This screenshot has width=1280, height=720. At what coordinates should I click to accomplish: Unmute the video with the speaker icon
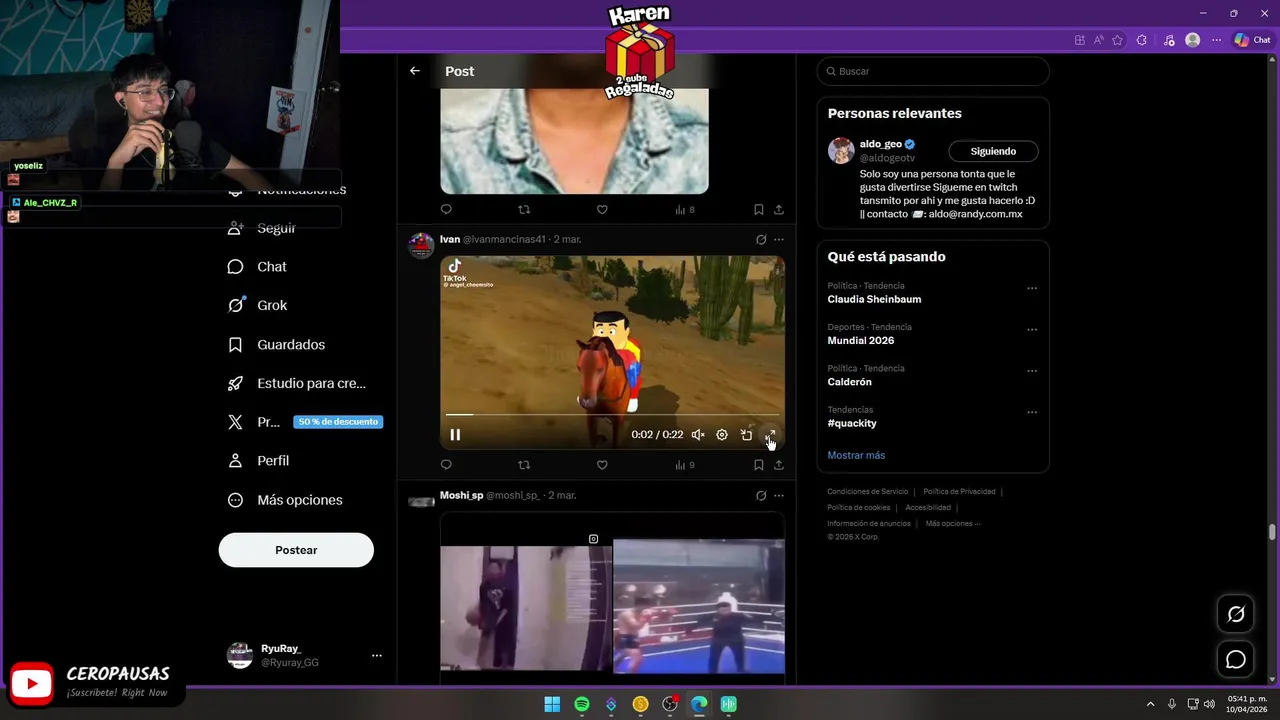[x=698, y=435]
